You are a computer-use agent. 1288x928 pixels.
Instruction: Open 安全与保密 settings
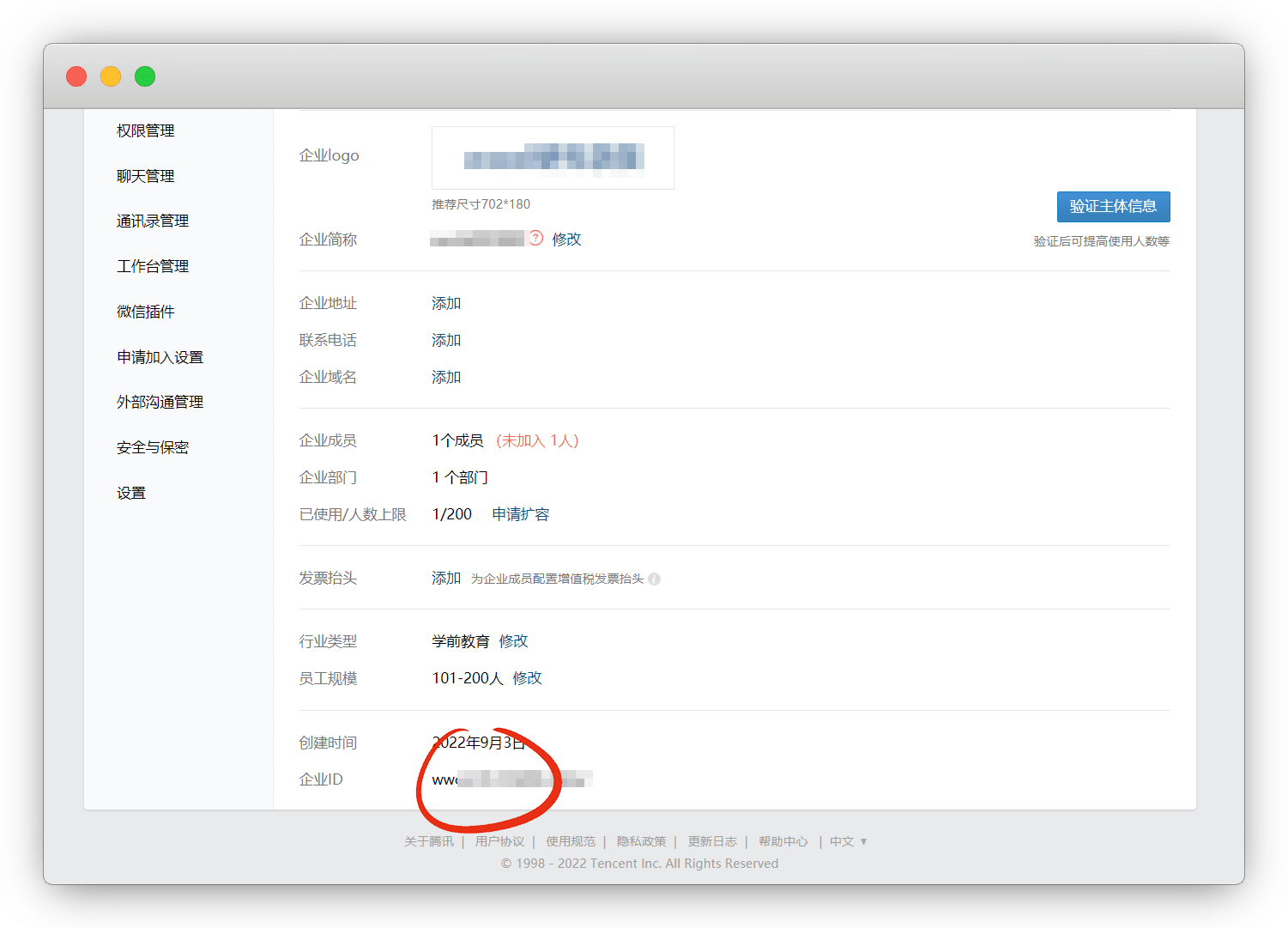tap(153, 447)
